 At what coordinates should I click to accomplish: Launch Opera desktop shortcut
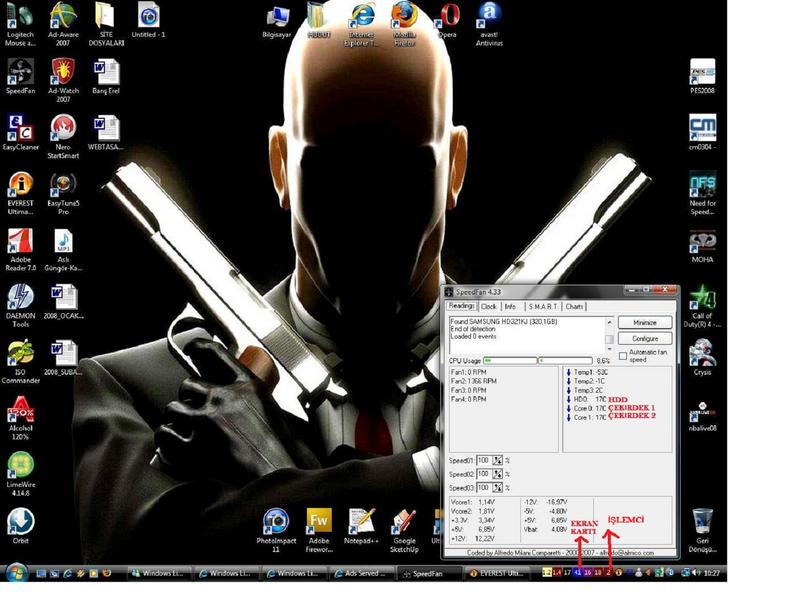click(x=447, y=20)
